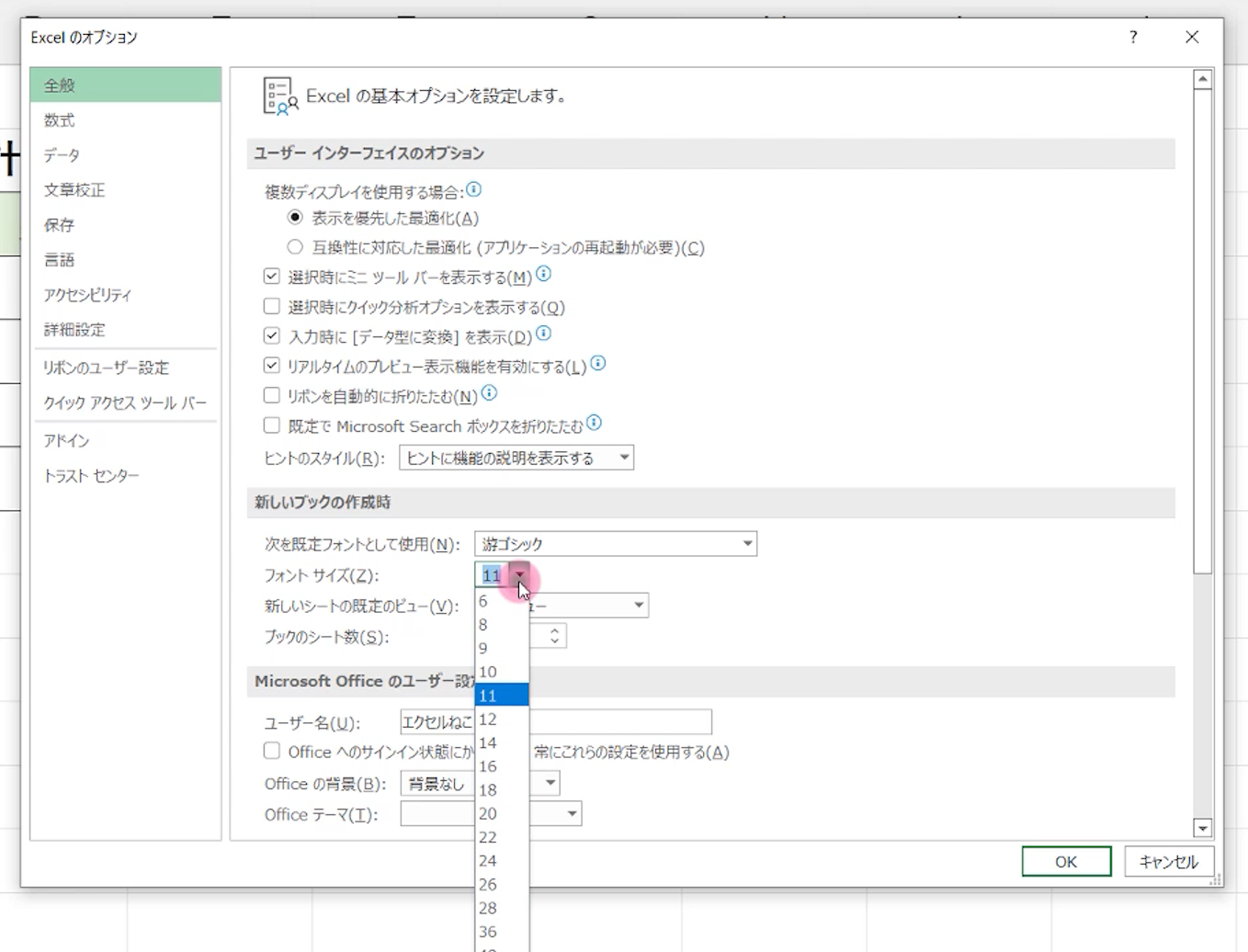The height and width of the screenshot is (952, 1248).
Task: Toggle 入力時に[データ型に変換]を表示 checkbox
Action: pos(271,336)
